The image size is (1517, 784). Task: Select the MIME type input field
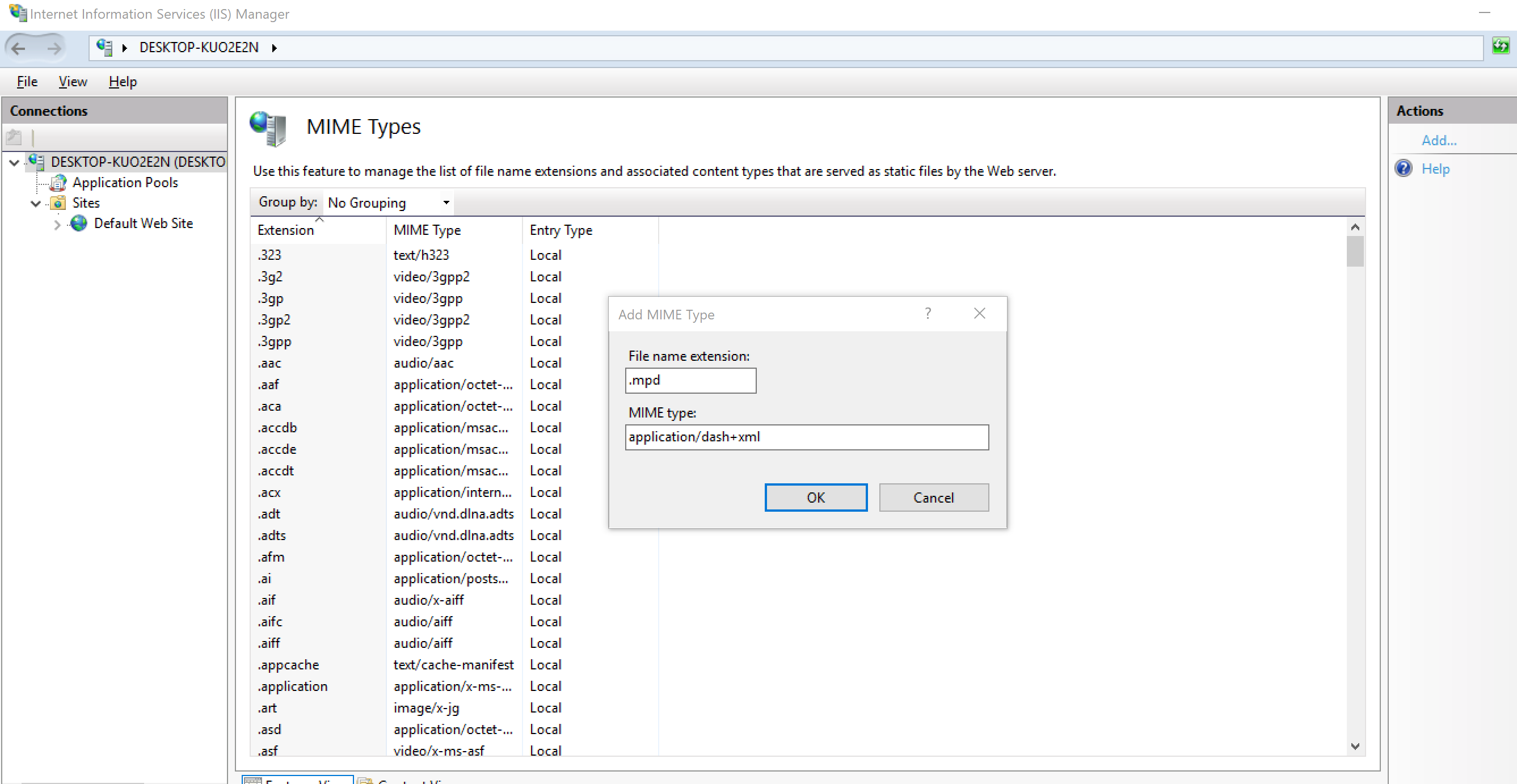(x=806, y=436)
